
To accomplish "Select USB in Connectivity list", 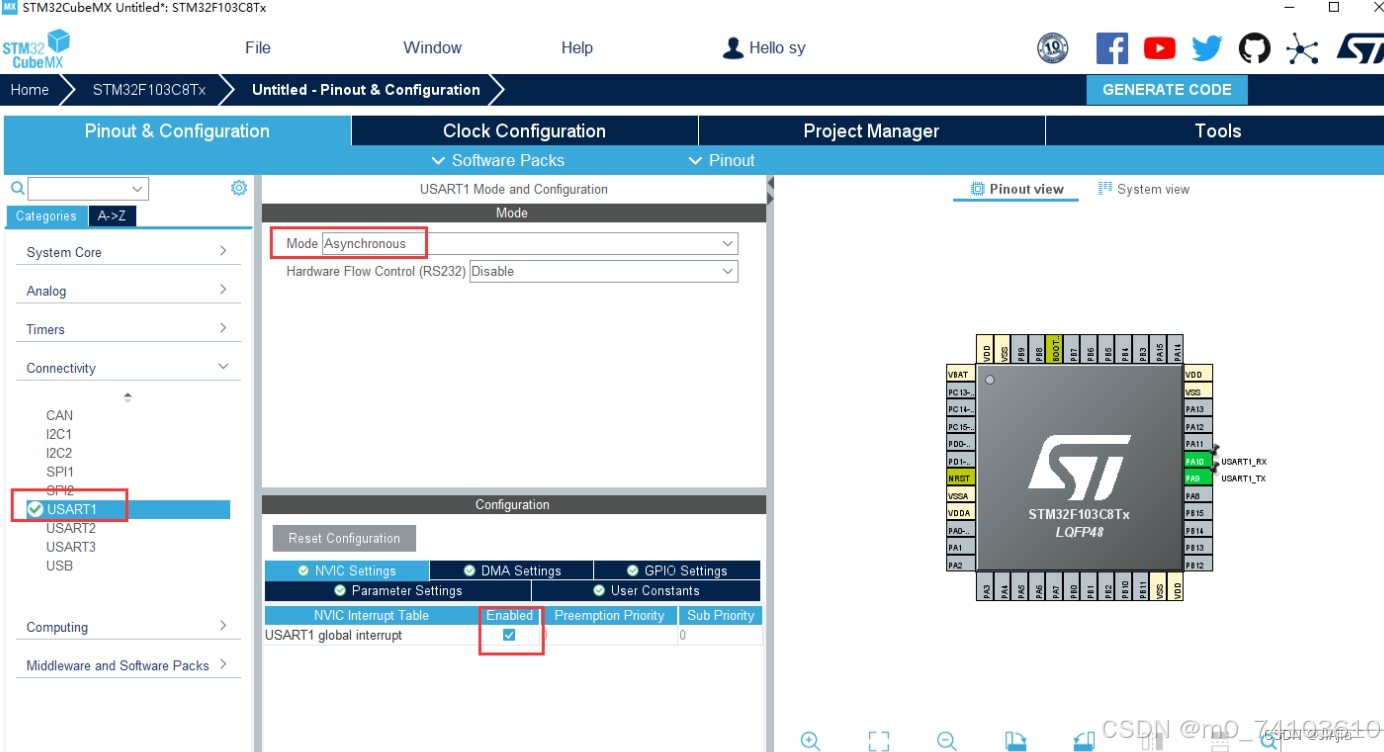I will (x=59, y=565).
